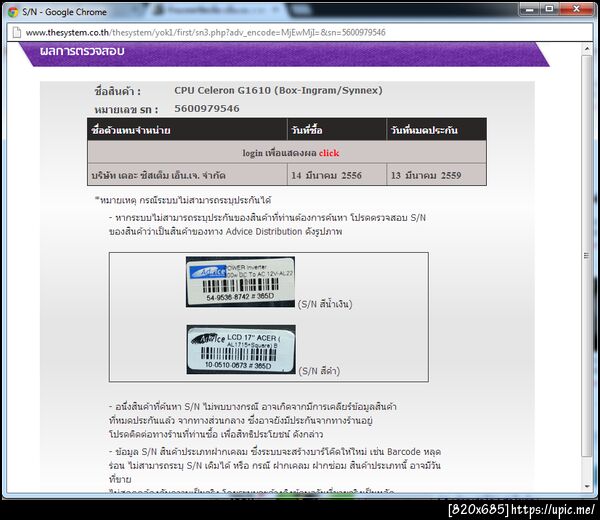Click the vertical scrollbar thumb
This screenshot has height=520, width=600.
587,255
